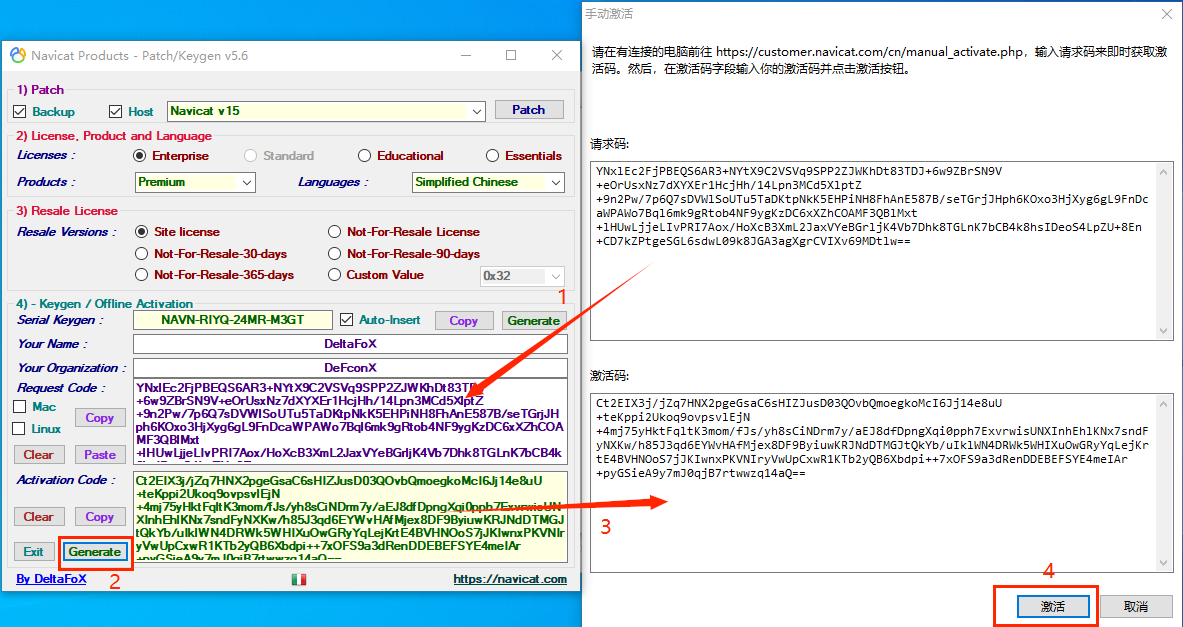Copy the Serial Keygen value
The height and width of the screenshot is (627, 1183).
coord(464,321)
